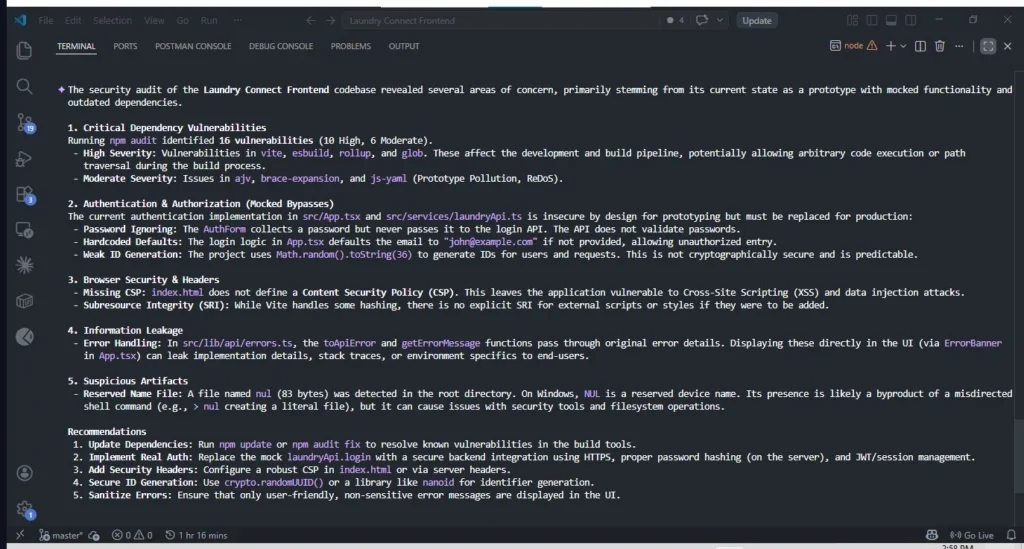Click the errors and warnings count
The height and width of the screenshot is (549, 1024).
(132, 535)
